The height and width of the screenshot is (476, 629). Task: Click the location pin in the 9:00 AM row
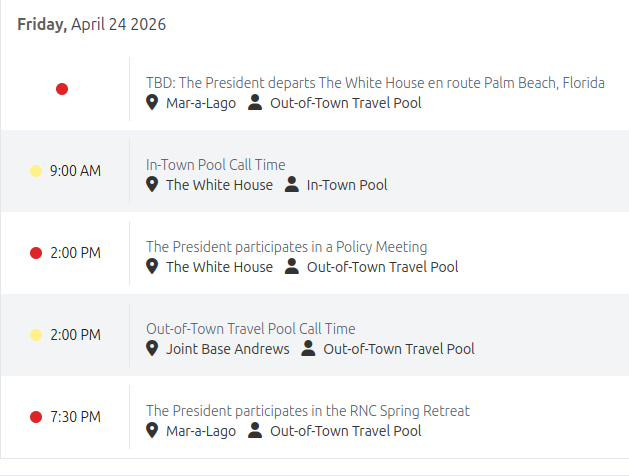(x=152, y=184)
